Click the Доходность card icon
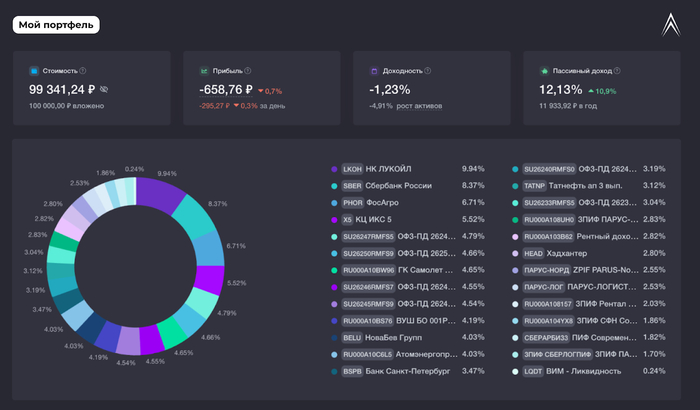Image resolution: width=700 pixels, height=410 pixels. [374, 72]
